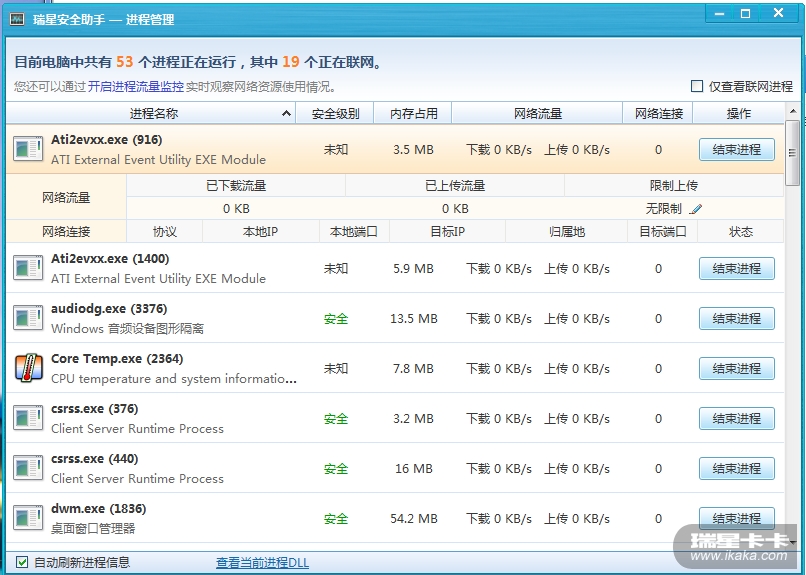Sort by the 进程名称 column arrow

(286, 114)
